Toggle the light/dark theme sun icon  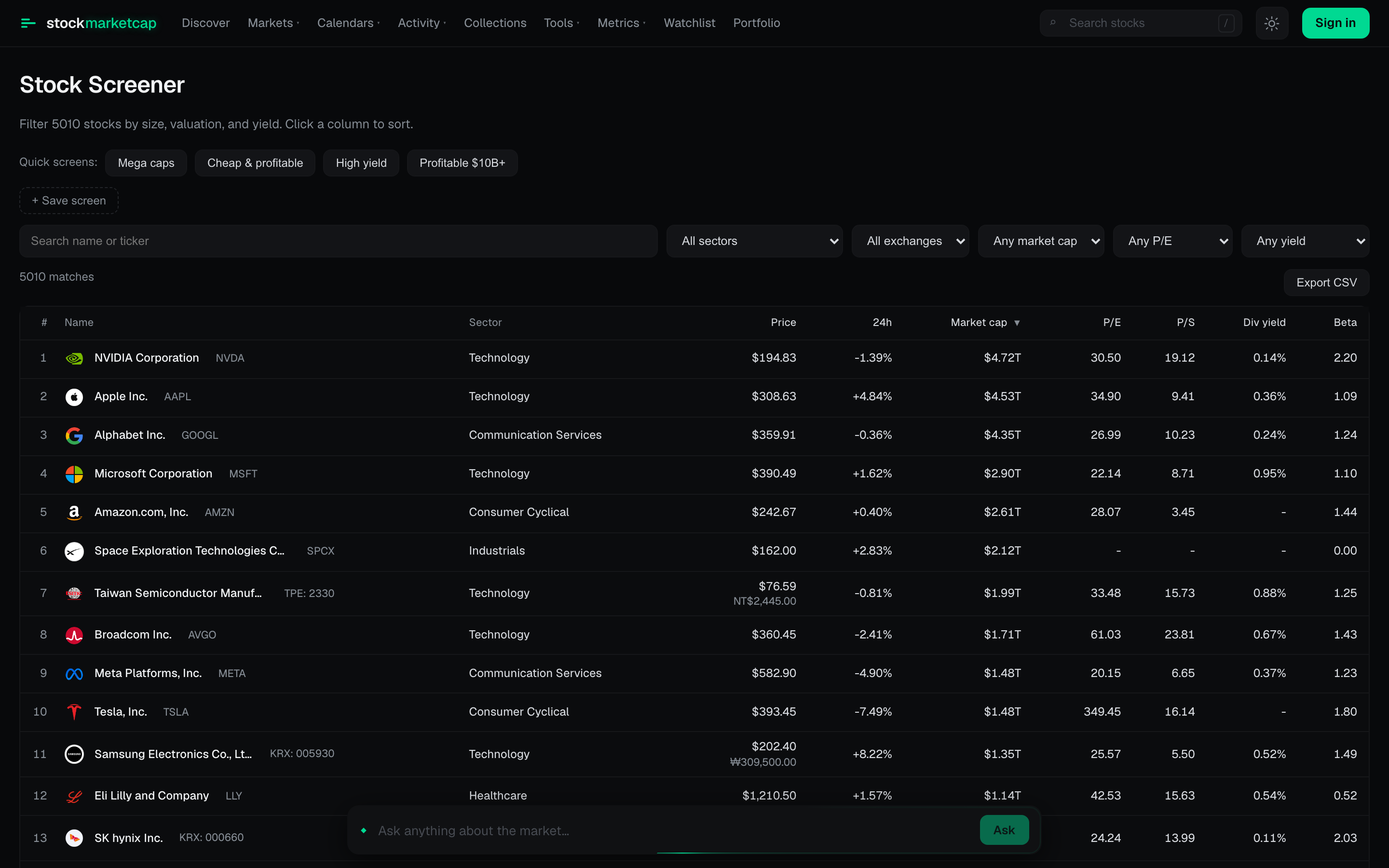[1271, 23]
